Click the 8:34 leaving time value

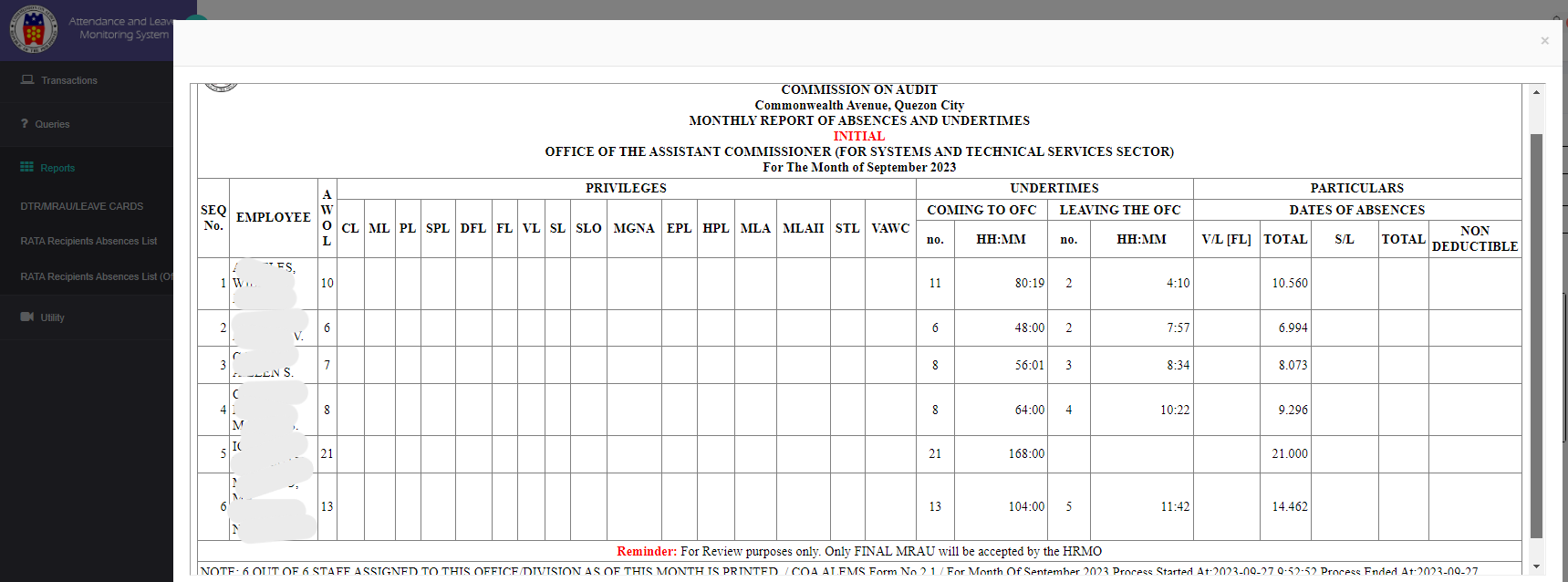coord(1178,365)
